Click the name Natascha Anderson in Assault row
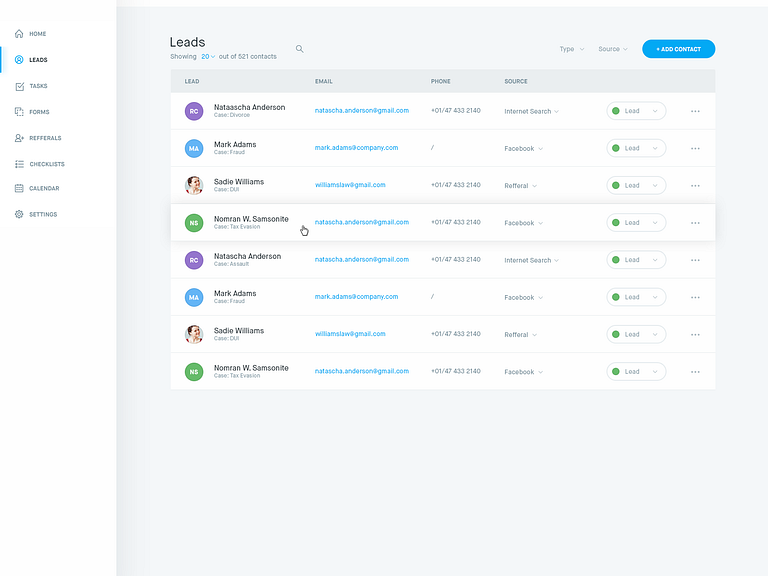The image size is (768, 576). pyautogui.click(x=247, y=256)
